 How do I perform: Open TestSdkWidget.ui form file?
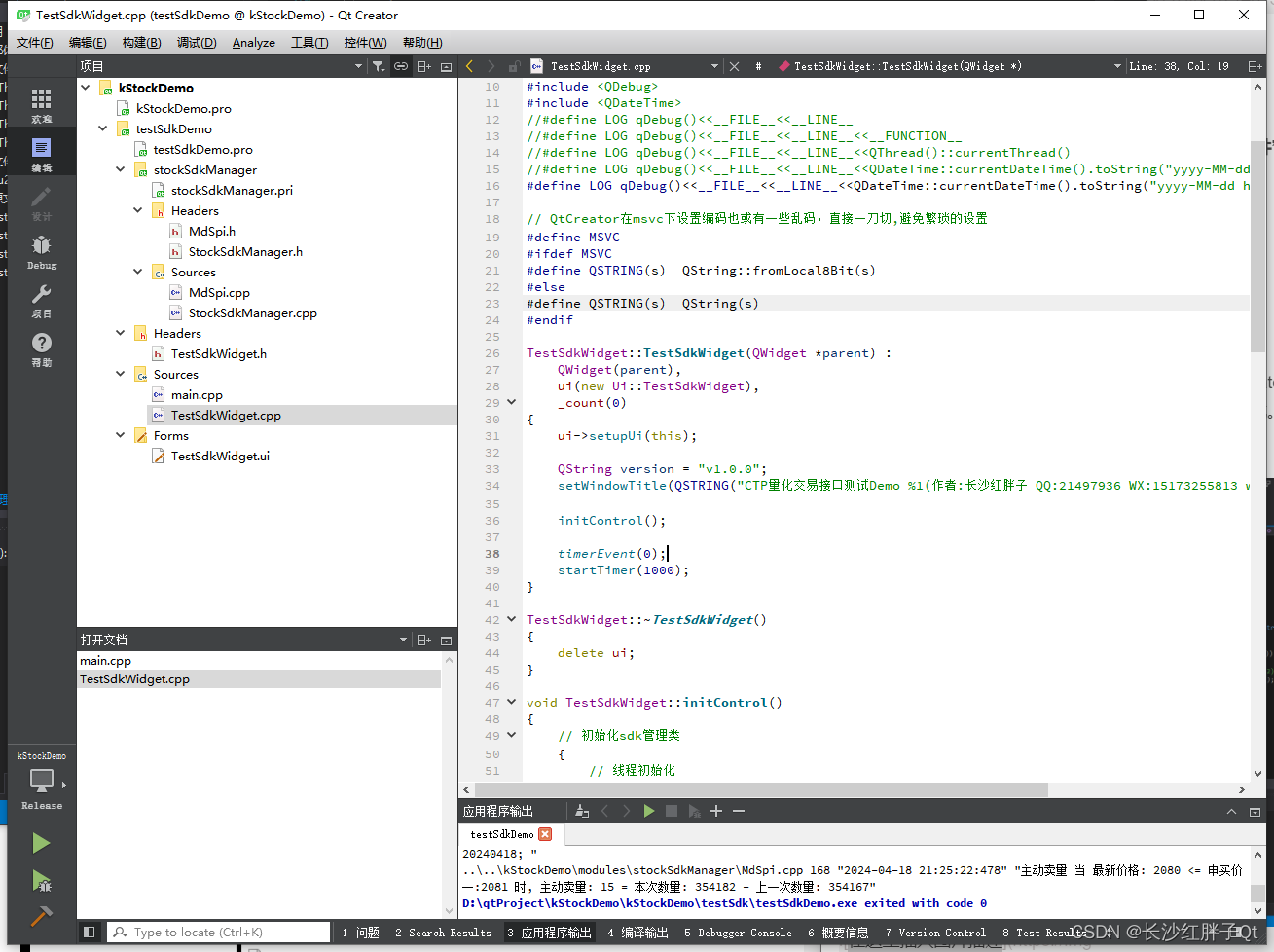coord(220,456)
